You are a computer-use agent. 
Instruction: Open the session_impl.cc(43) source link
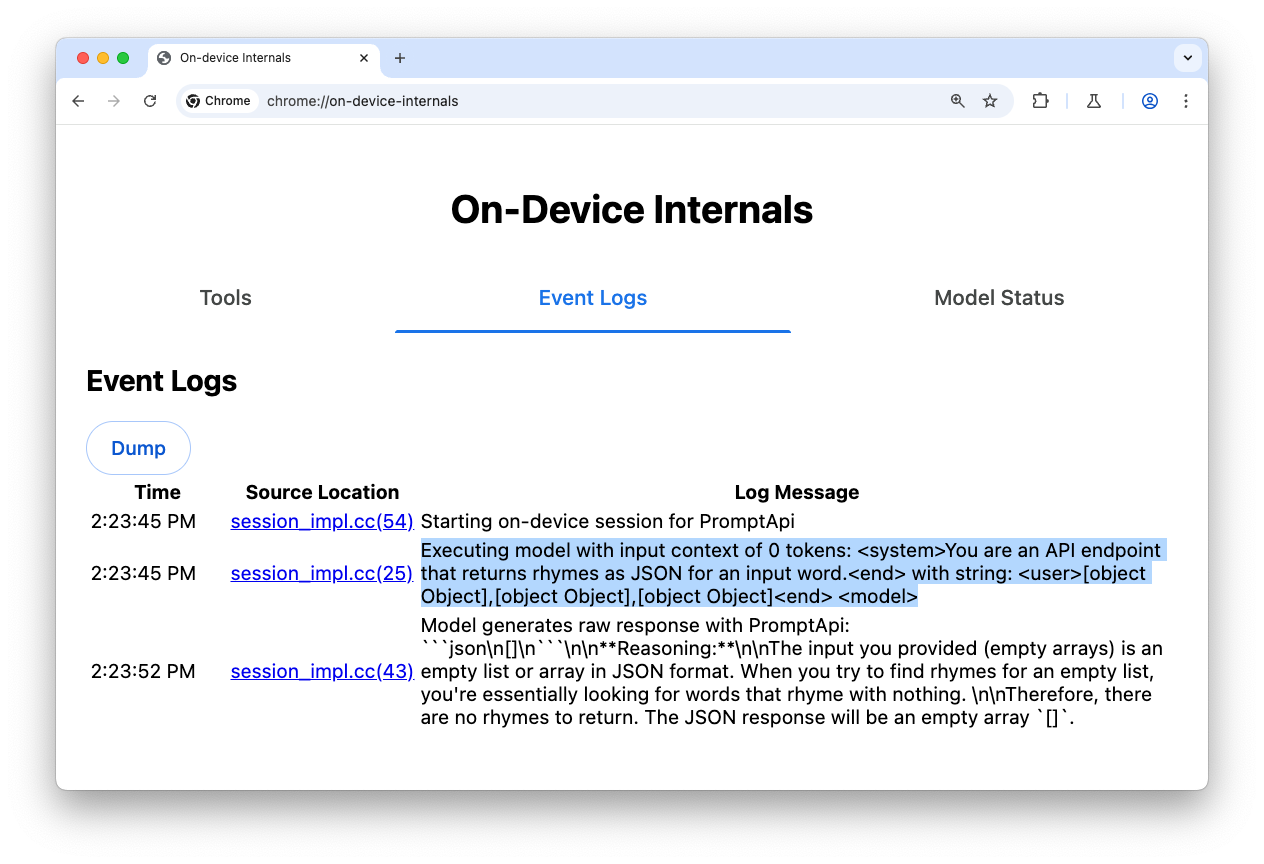click(x=321, y=671)
